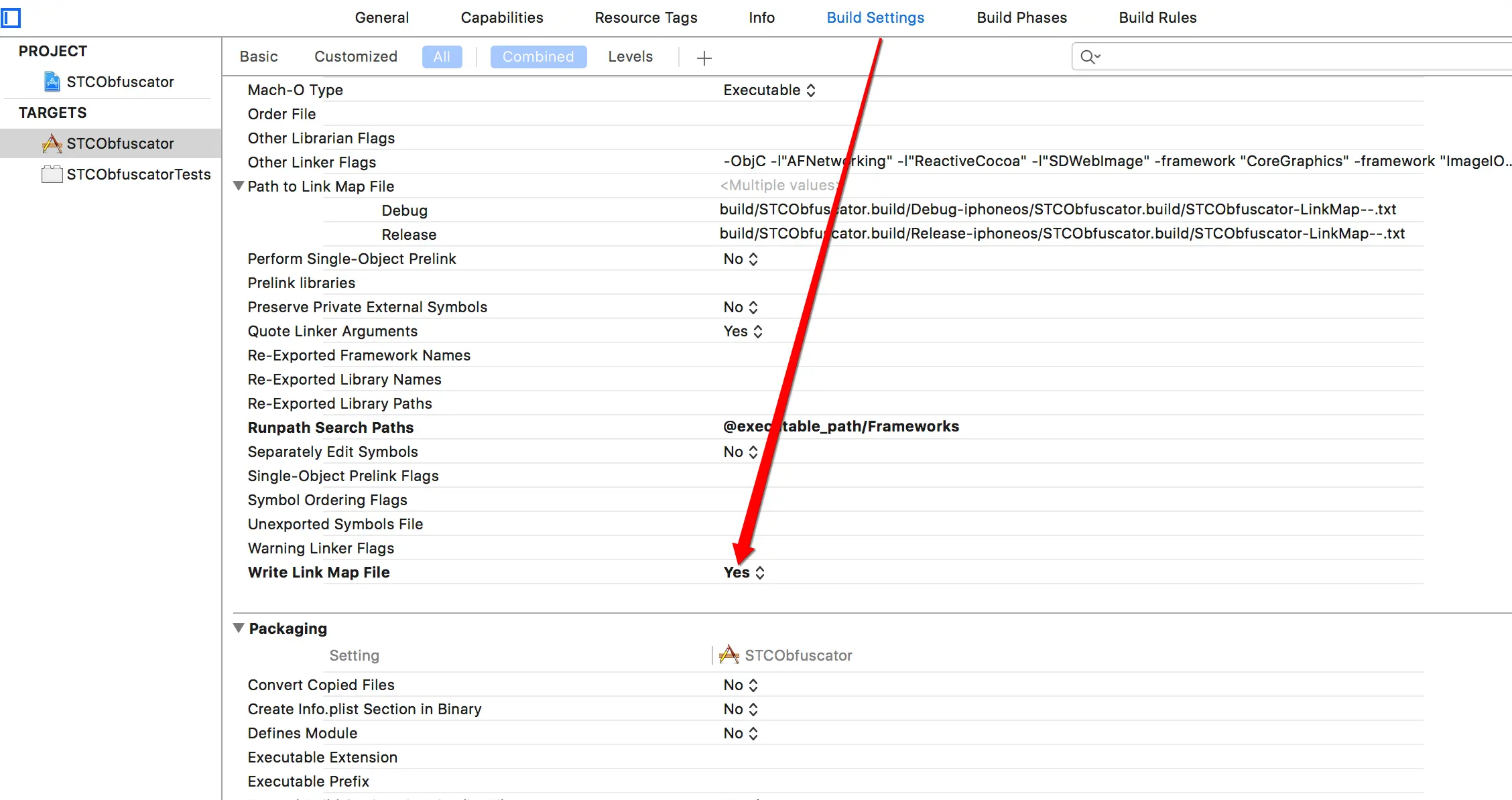This screenshot has height=800, width=1512.
Task: Select the STCObfuscator project file icon
Action: 52,82
